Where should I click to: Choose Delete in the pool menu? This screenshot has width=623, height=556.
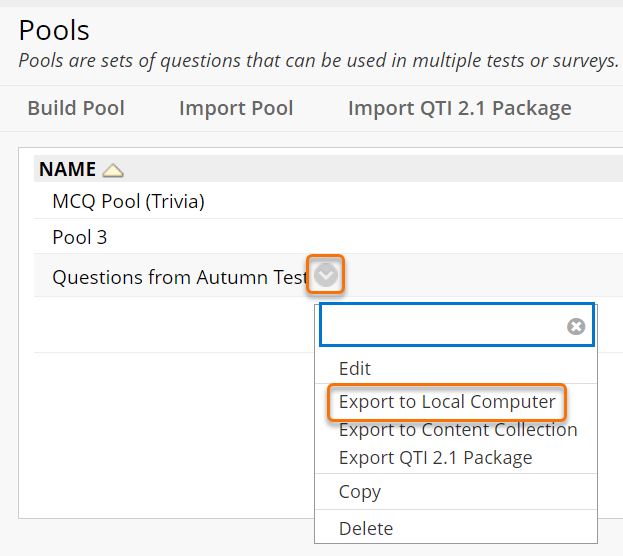[x=366, y=528]
